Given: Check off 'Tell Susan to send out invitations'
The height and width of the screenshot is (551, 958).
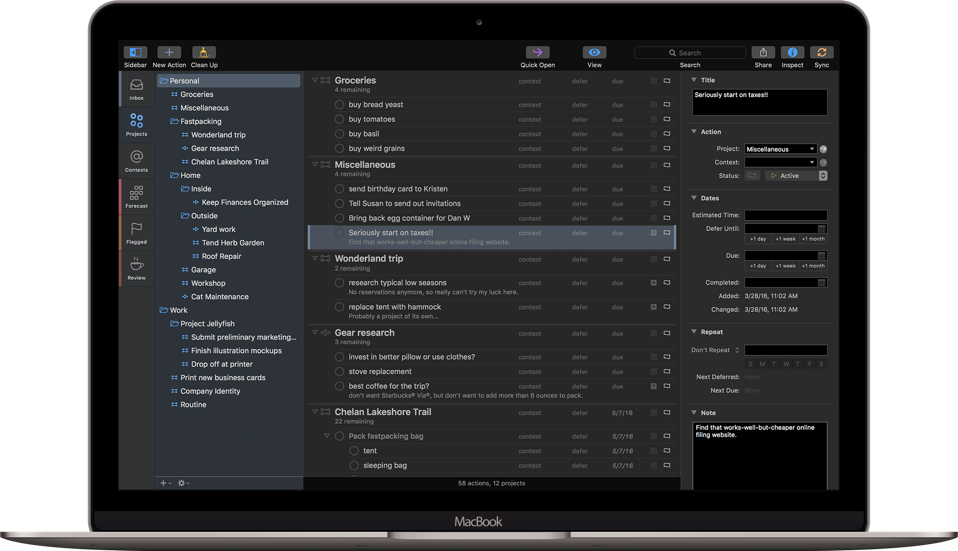Looking at the screenshot, I should coord(339,203).
